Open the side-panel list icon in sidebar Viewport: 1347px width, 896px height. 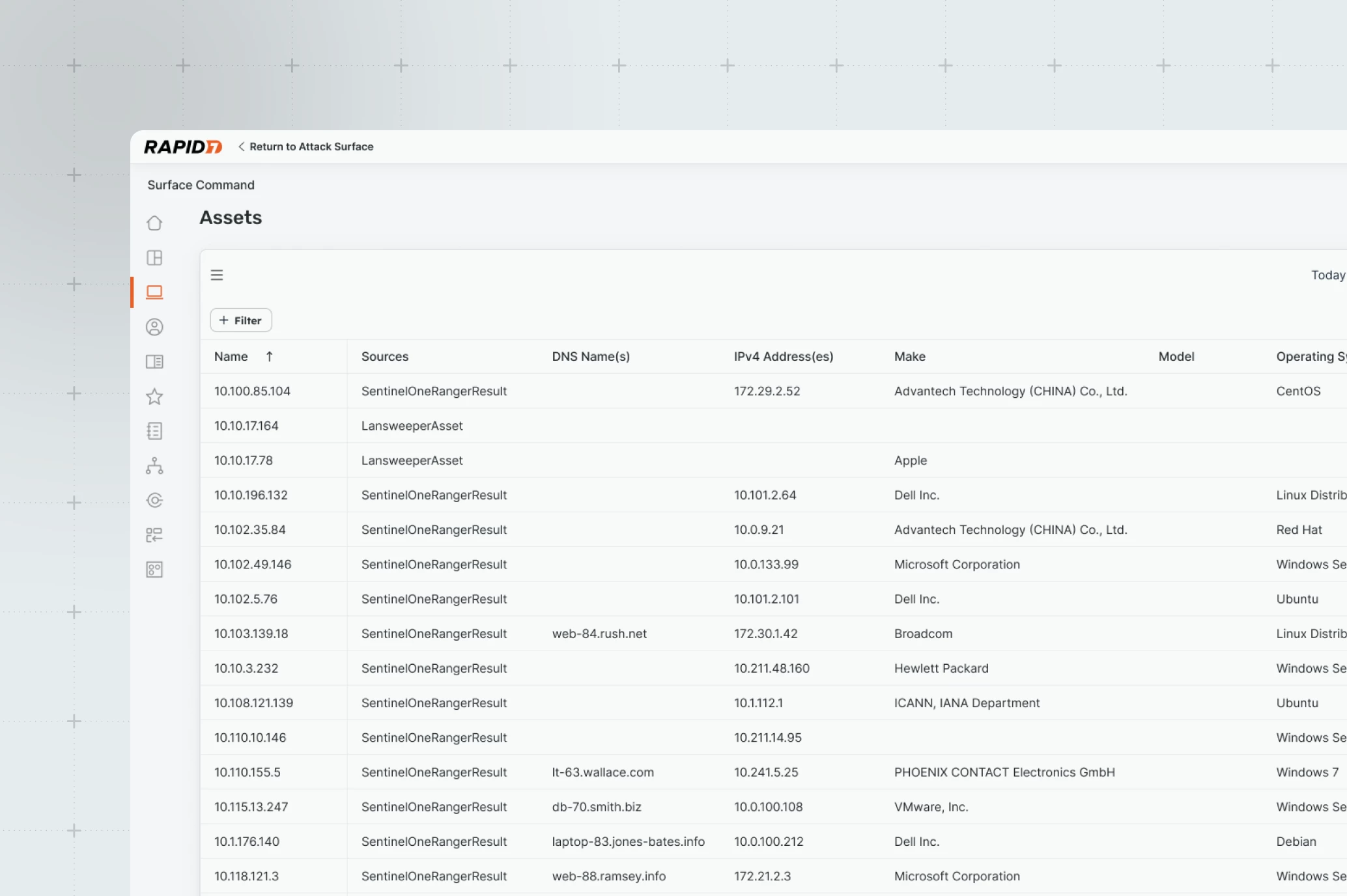(154, 361)
